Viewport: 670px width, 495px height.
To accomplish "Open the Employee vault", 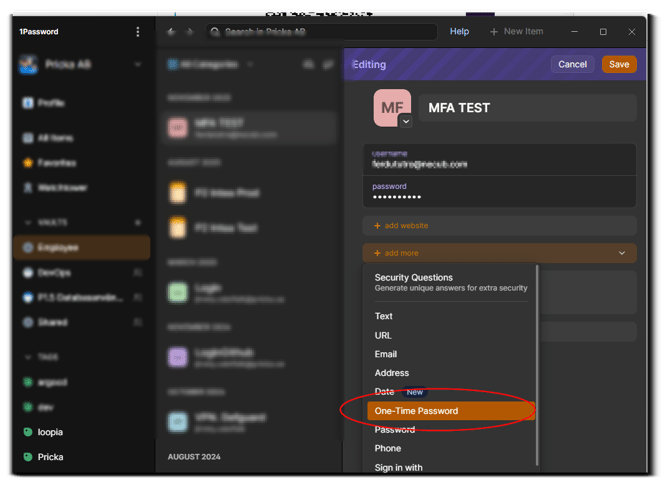I will pyautogui.click(x=58, y=247).
